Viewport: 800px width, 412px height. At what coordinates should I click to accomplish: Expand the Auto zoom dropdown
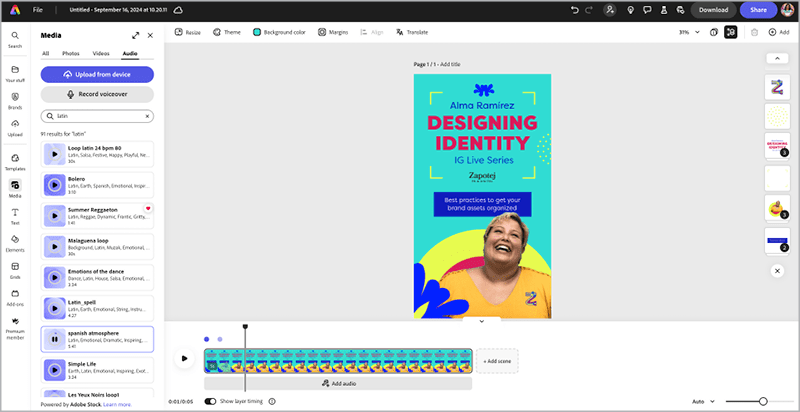[701, 401]
